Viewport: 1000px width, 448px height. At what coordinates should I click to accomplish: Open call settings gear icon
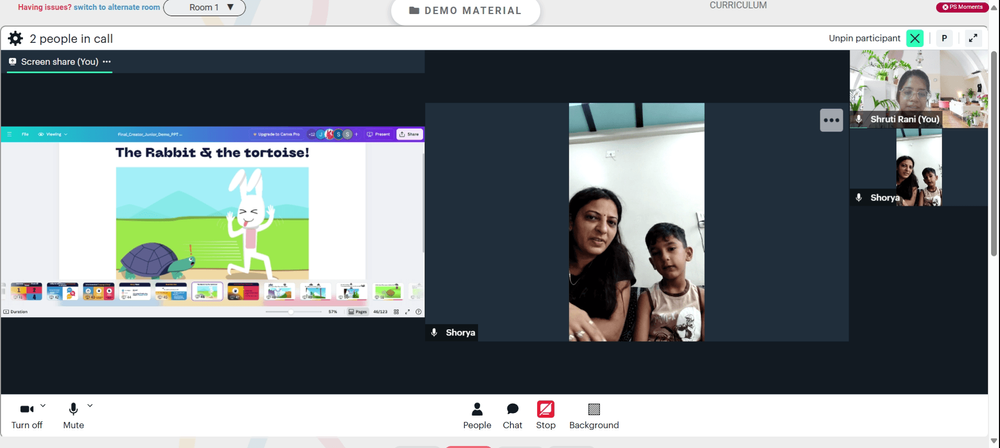(x=15, y=38)
